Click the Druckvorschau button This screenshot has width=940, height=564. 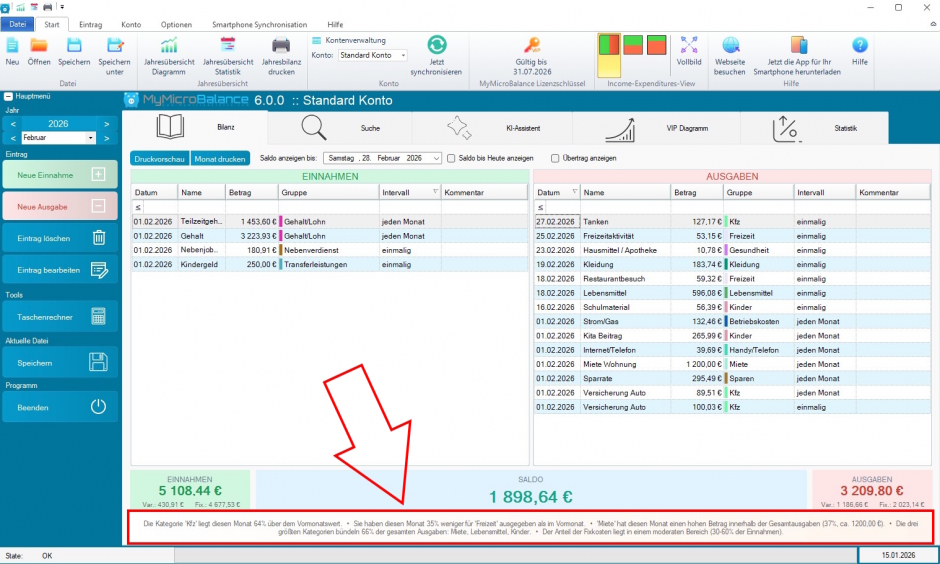[x=160, y=158]
